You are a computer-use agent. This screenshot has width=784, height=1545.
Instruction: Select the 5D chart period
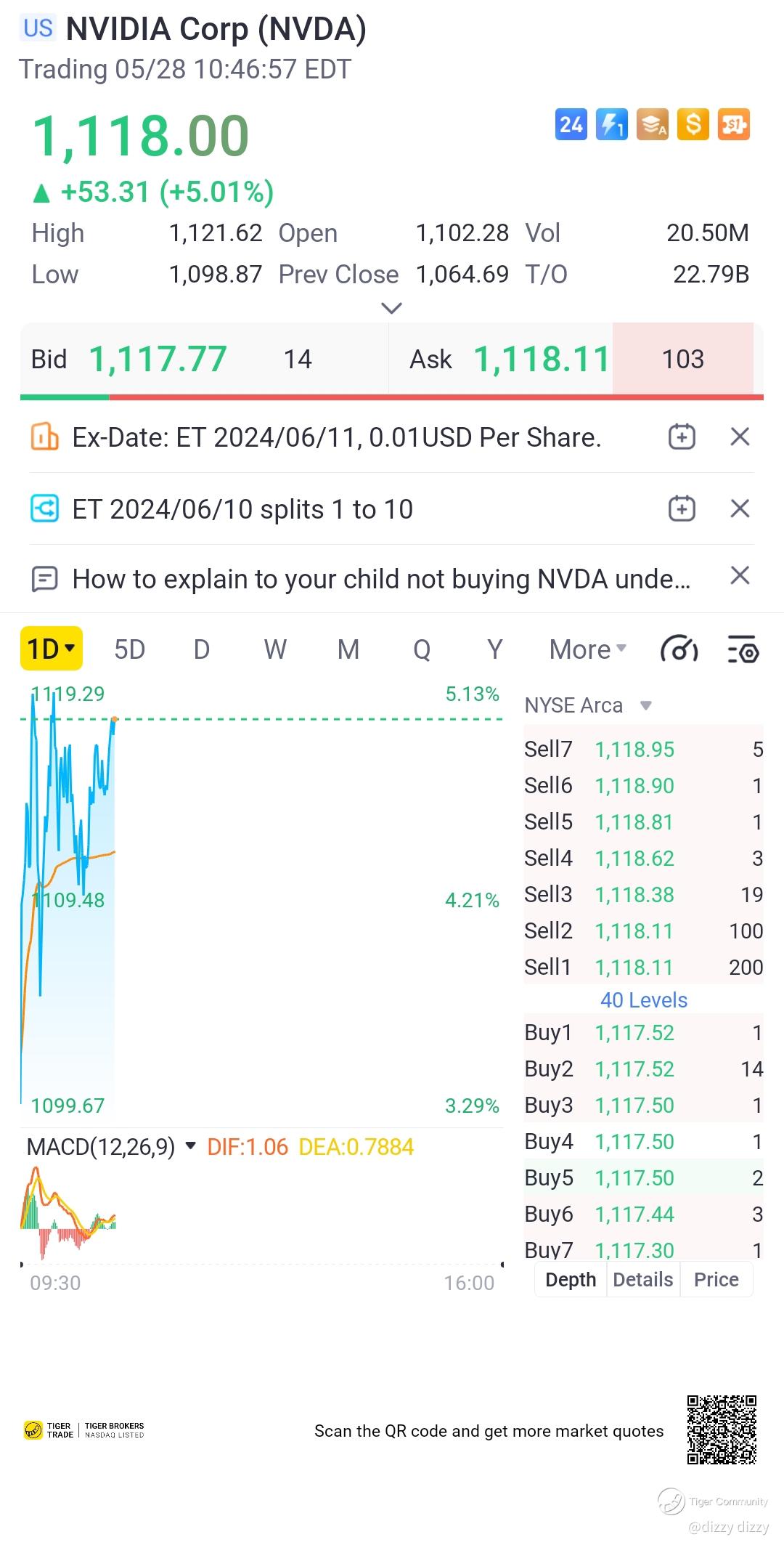click(x=130, y=649)
